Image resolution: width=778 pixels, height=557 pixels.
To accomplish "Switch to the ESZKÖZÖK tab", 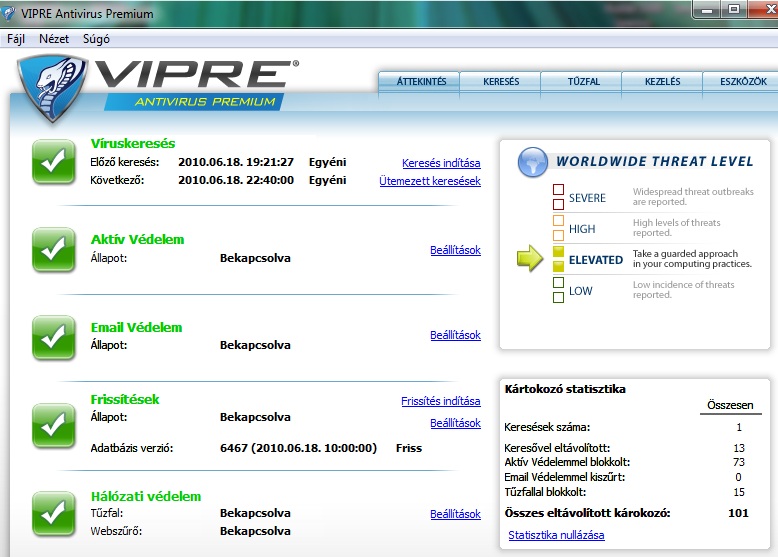I will coord(742,82).
